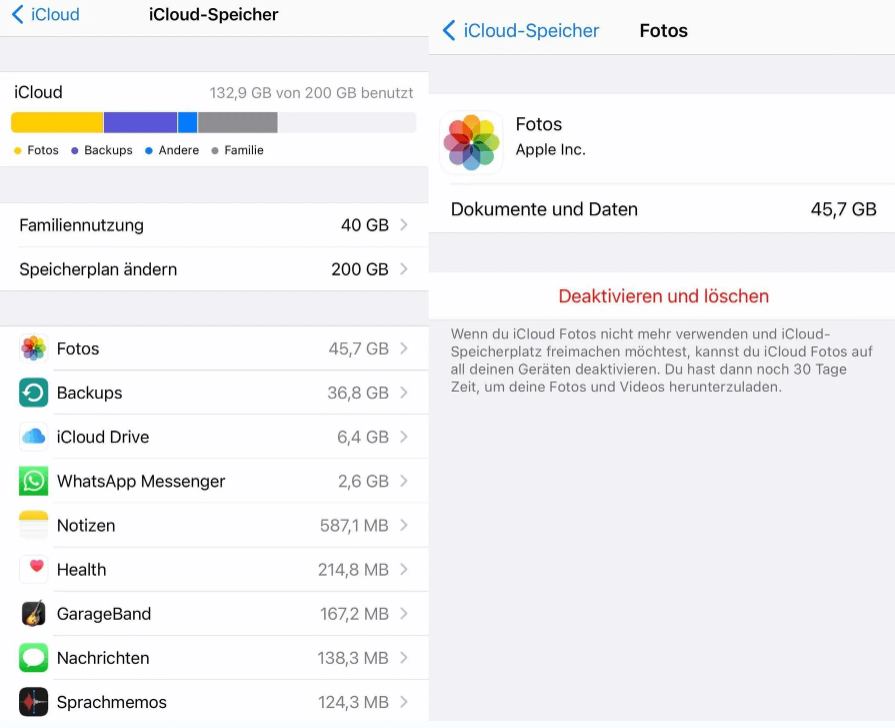The height and width of the screenshot is (728, 895).
Task: Tap Deaktivieren und löschen
Action: click(663, 296)
